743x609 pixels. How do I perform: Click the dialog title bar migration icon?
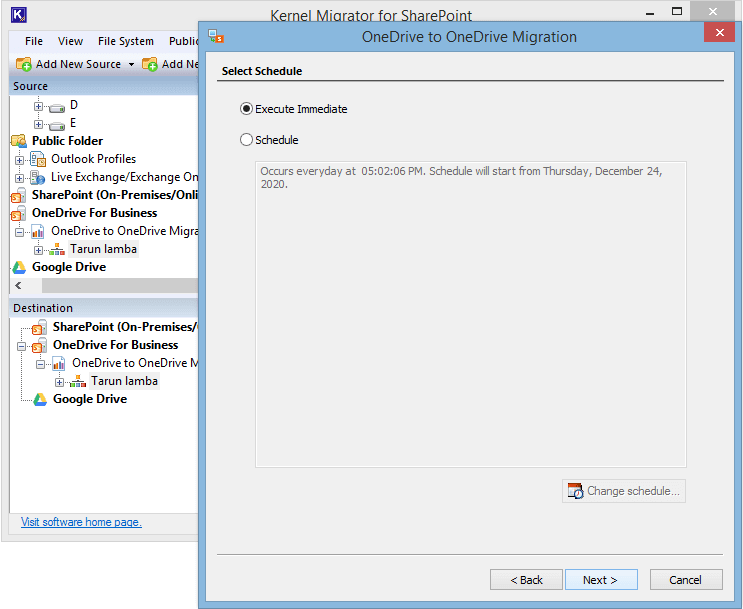pyautogui.click(x=216, y=36)
